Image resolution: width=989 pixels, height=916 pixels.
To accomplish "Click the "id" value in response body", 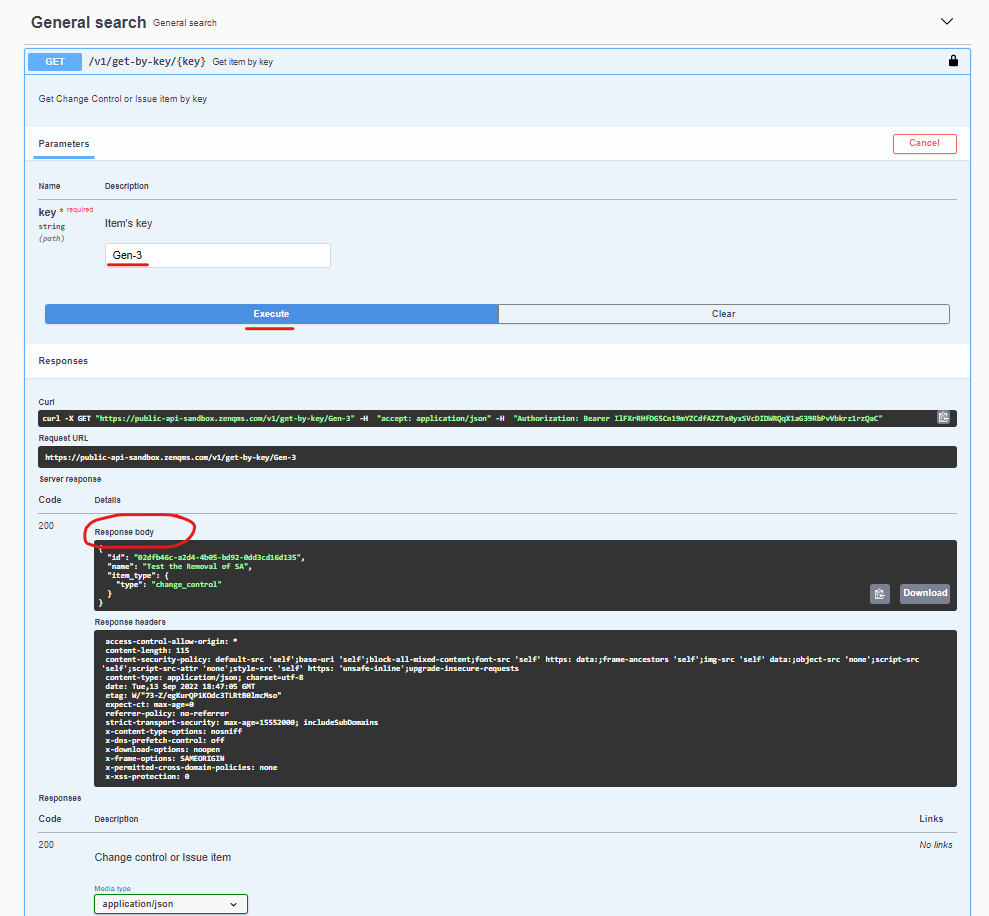I will click(218, 557).
